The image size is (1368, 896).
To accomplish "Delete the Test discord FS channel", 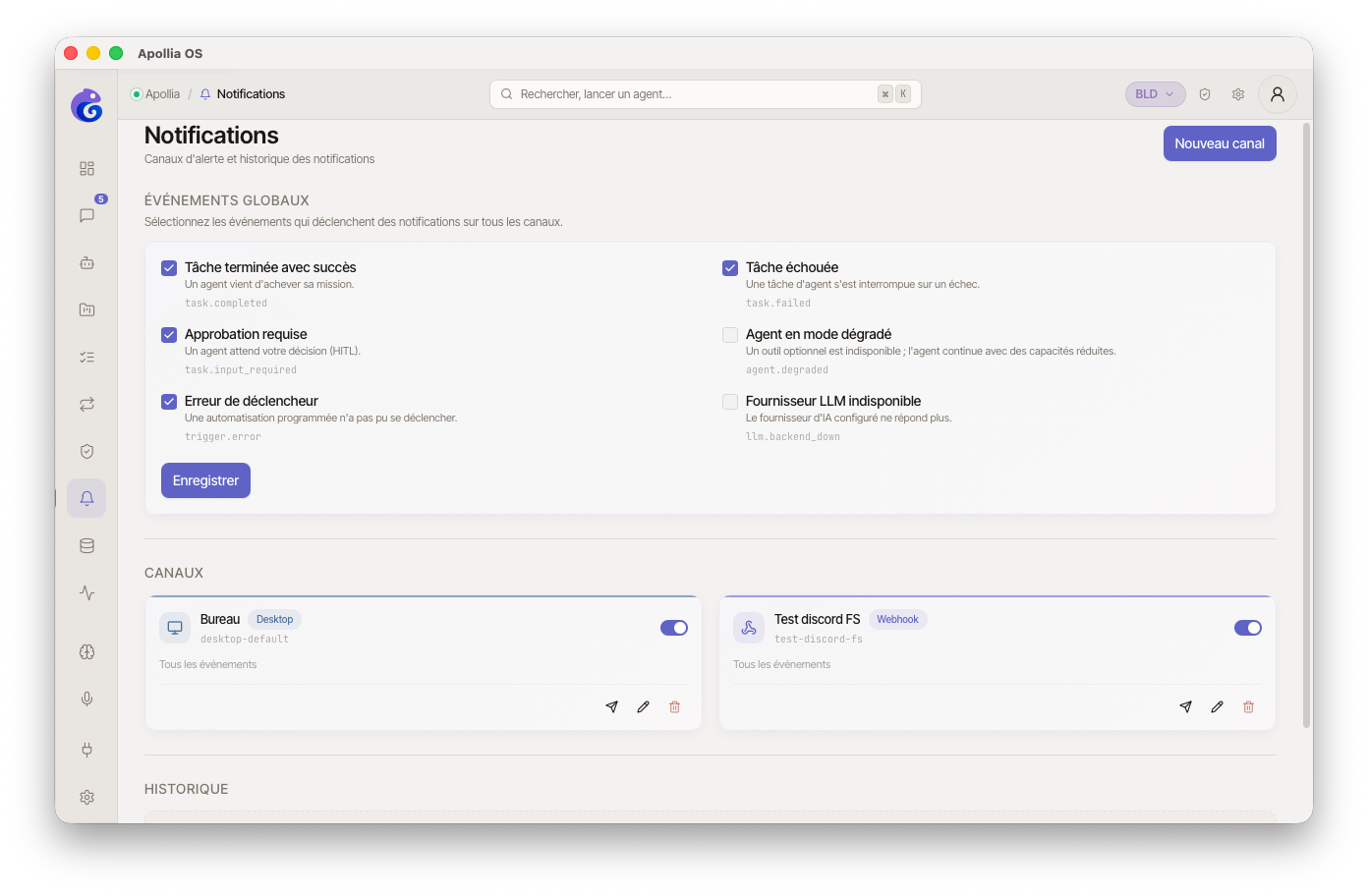I will coord(1248,706).
